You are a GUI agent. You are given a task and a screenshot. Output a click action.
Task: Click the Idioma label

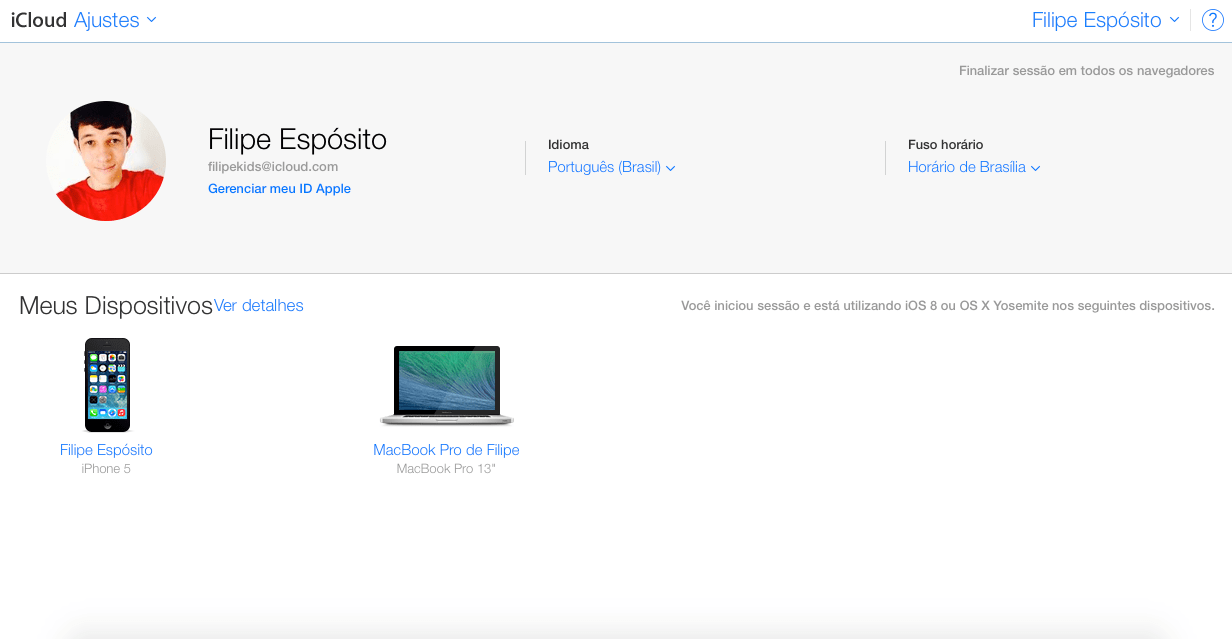click(568, 145)
